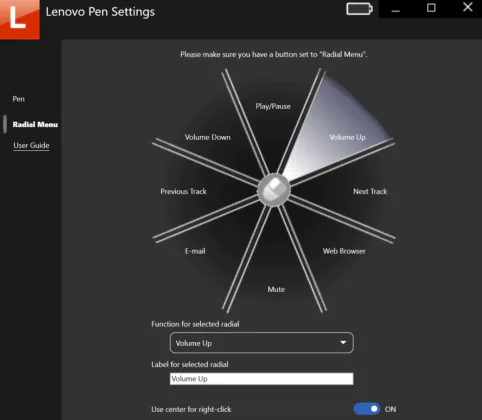Click the dropdown arrow next to Volume Up
Image resolution: width=482 pixels, height=420 pixels.
[343, 343]
